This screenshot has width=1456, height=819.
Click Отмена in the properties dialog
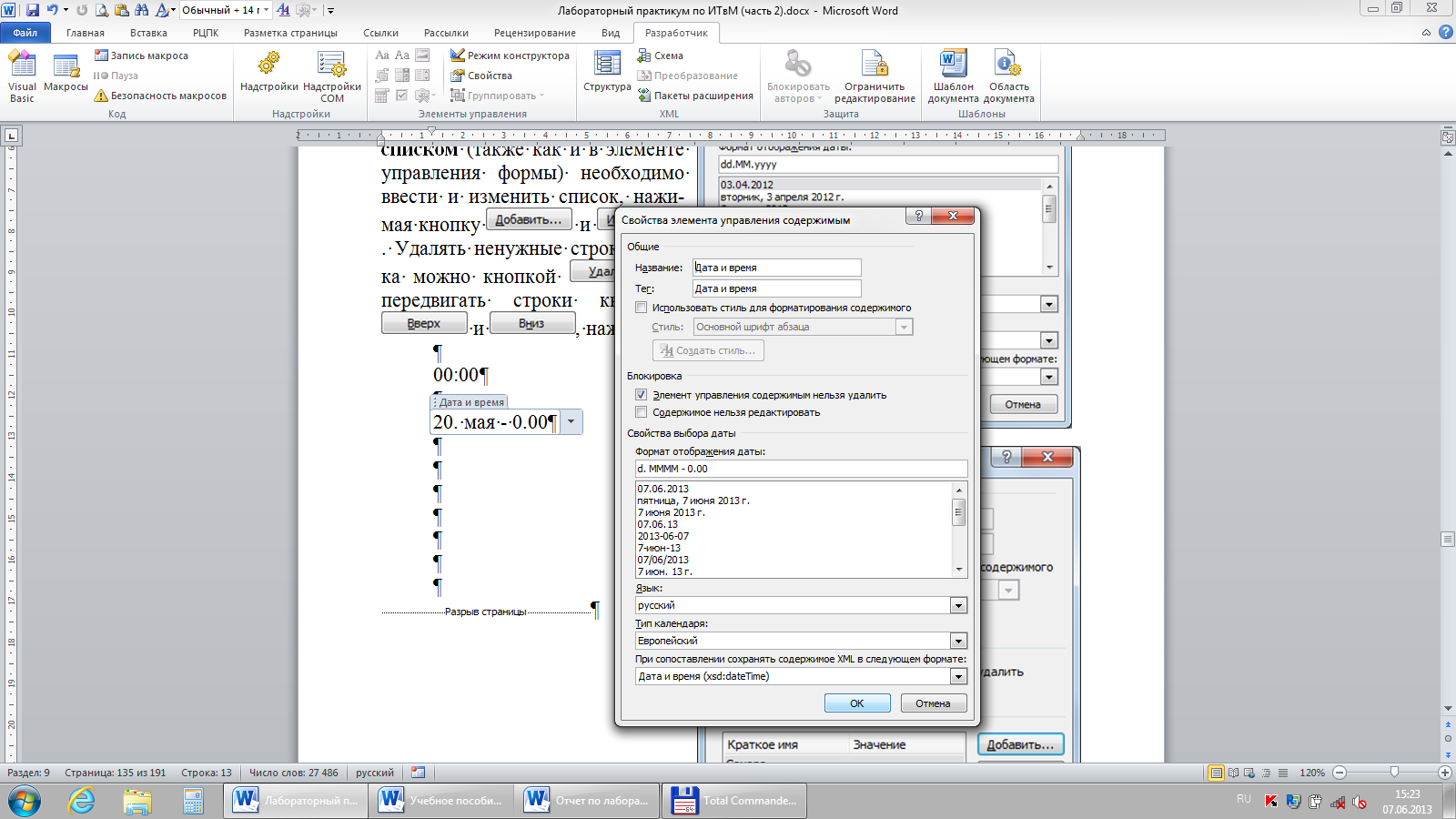tap(933, 703)
